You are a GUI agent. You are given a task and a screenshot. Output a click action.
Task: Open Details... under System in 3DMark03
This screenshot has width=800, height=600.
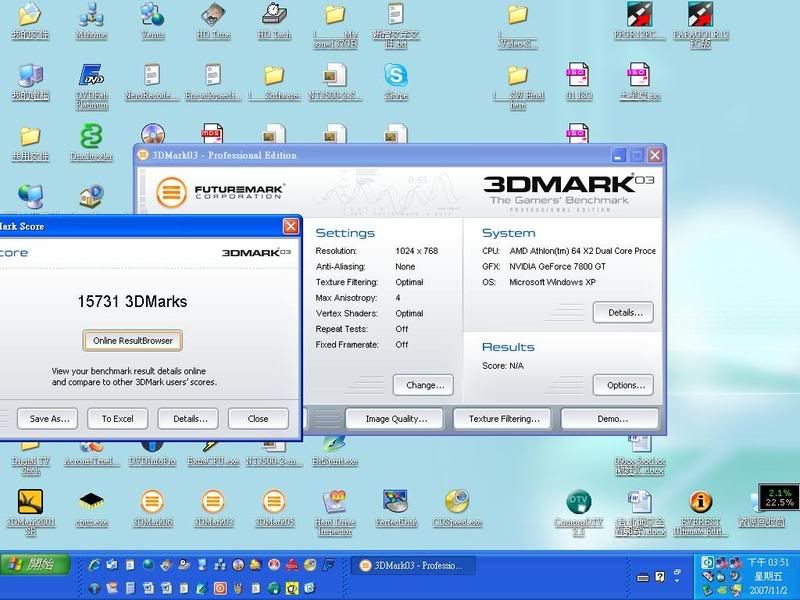coord(623,312)
